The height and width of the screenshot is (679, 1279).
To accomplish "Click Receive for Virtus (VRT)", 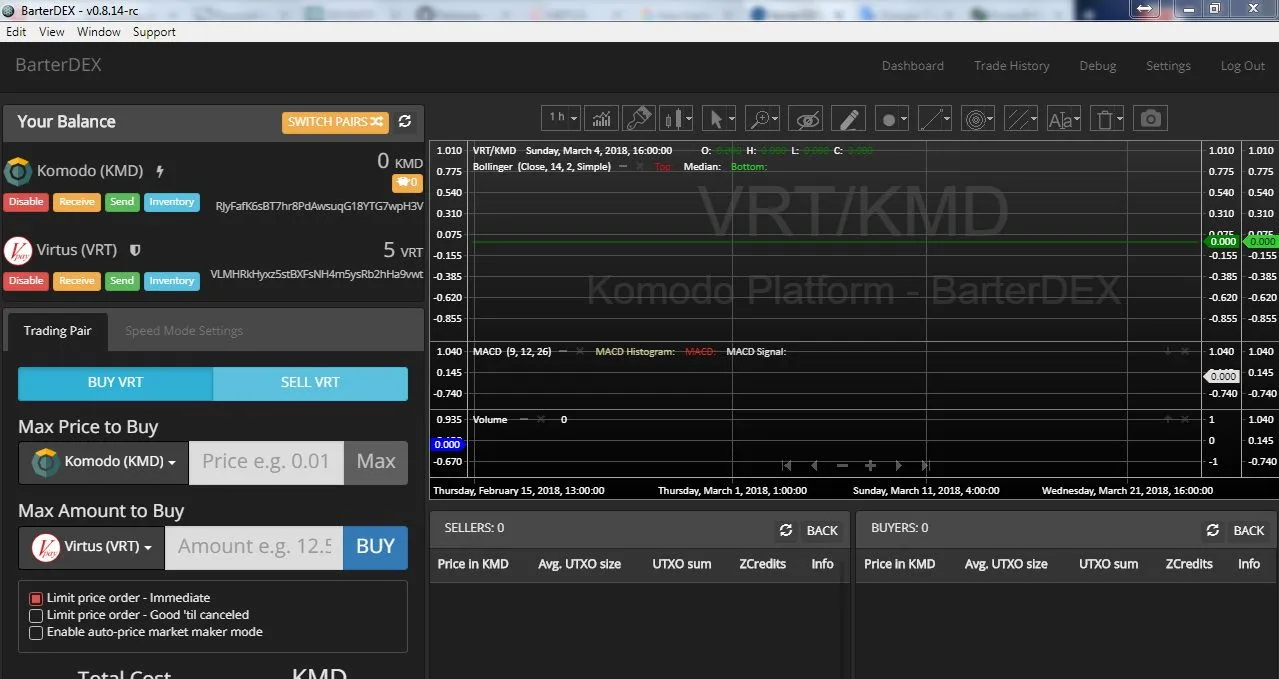I will [76, 281].
